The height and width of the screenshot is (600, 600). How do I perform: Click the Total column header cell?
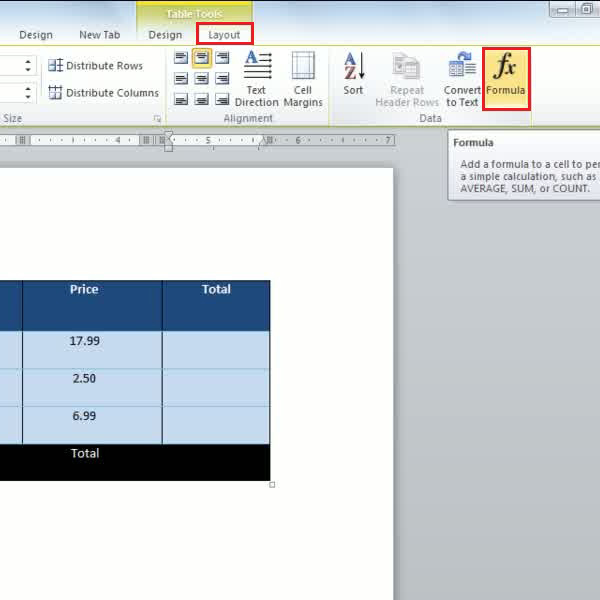216,305
